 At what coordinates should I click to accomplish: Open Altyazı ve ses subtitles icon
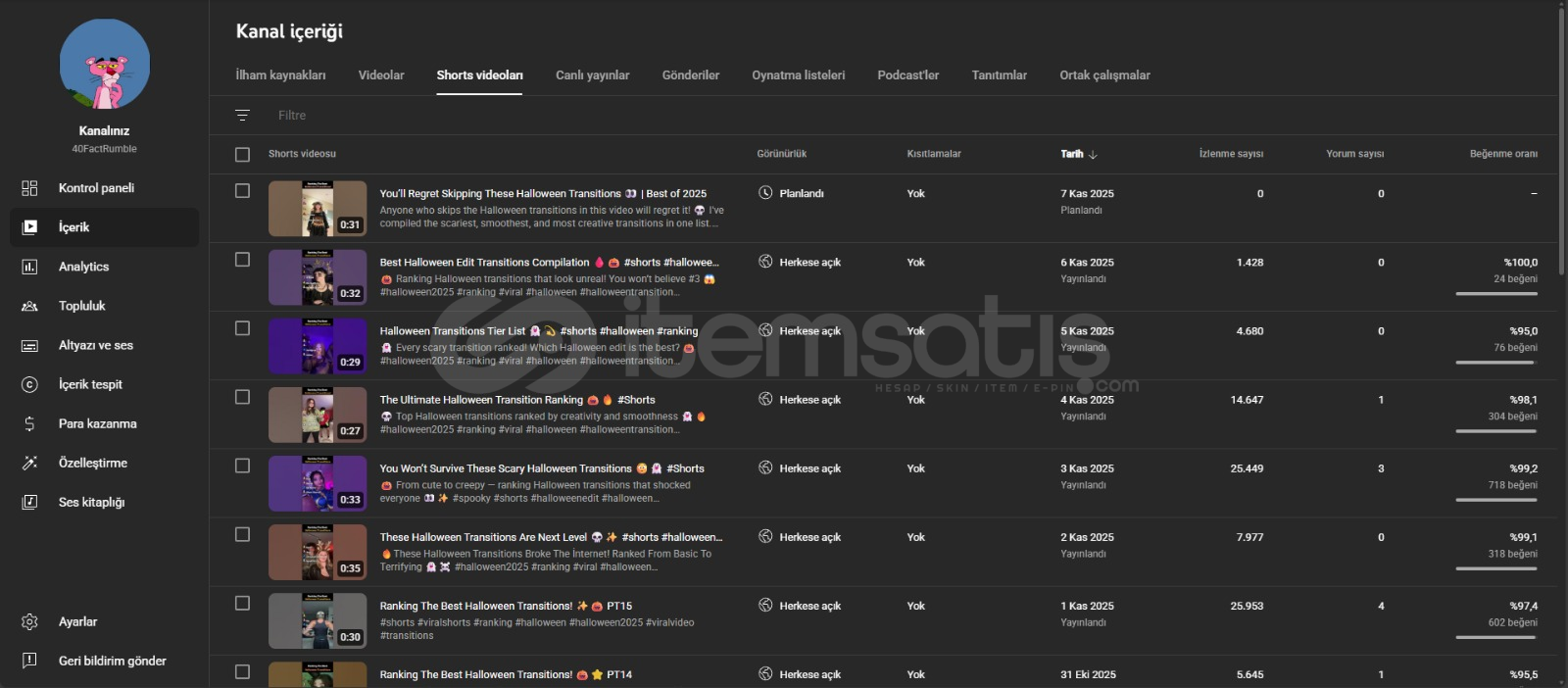pos(29,345)
